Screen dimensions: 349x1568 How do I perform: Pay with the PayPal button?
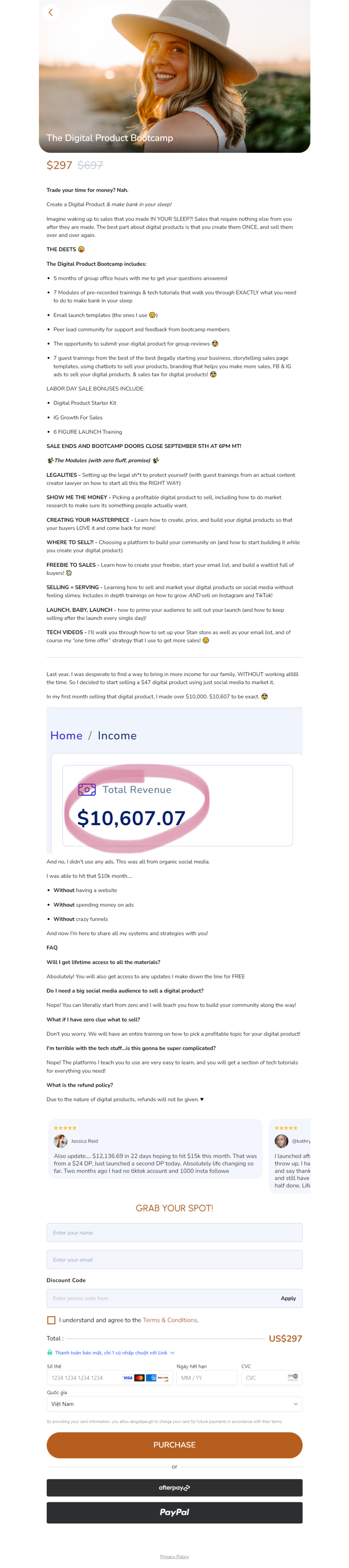click(174, 1512)
